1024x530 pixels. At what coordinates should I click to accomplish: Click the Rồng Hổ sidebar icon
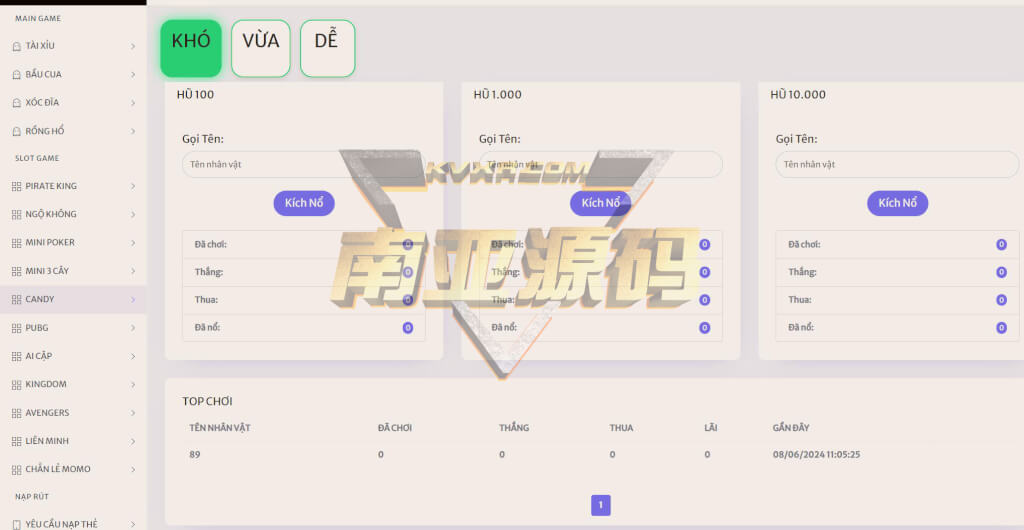(x=16, y=131)
